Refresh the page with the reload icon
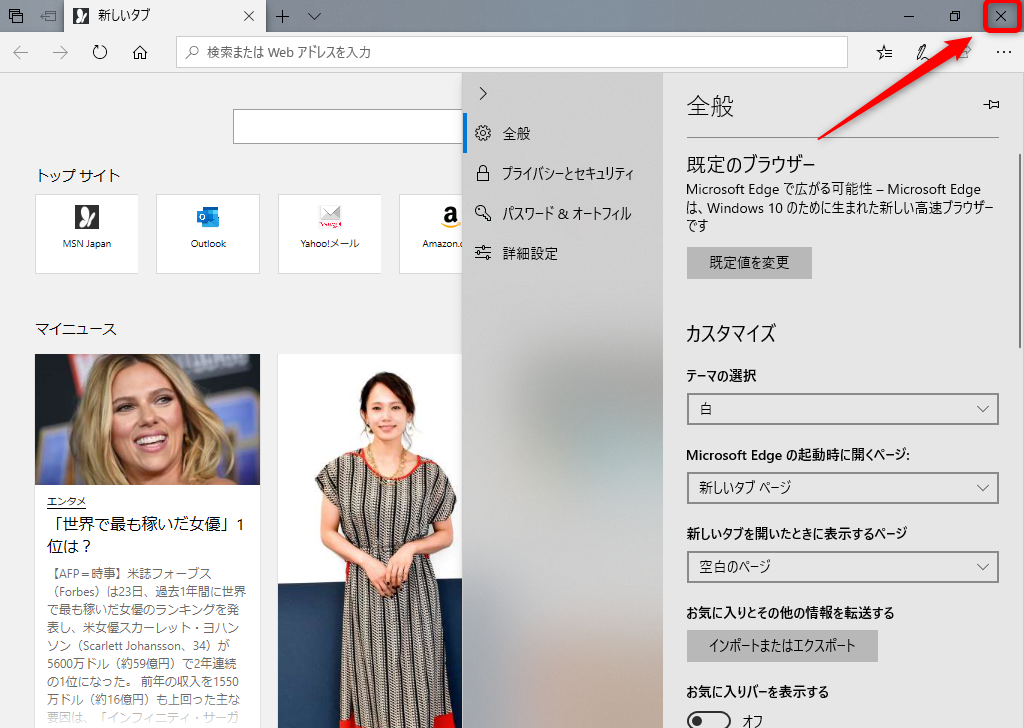 click(x=100, y=52)
